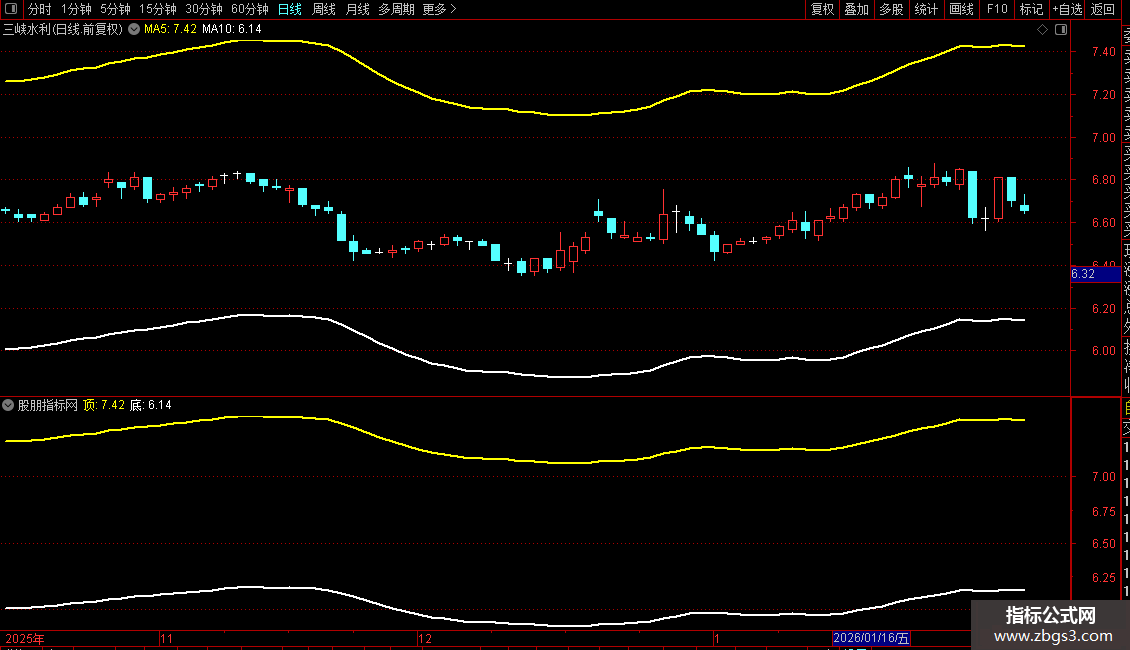Click the 底: 6.14 indicator value
This screenshot has height=650, width=1130.
(x=151, y=405)
